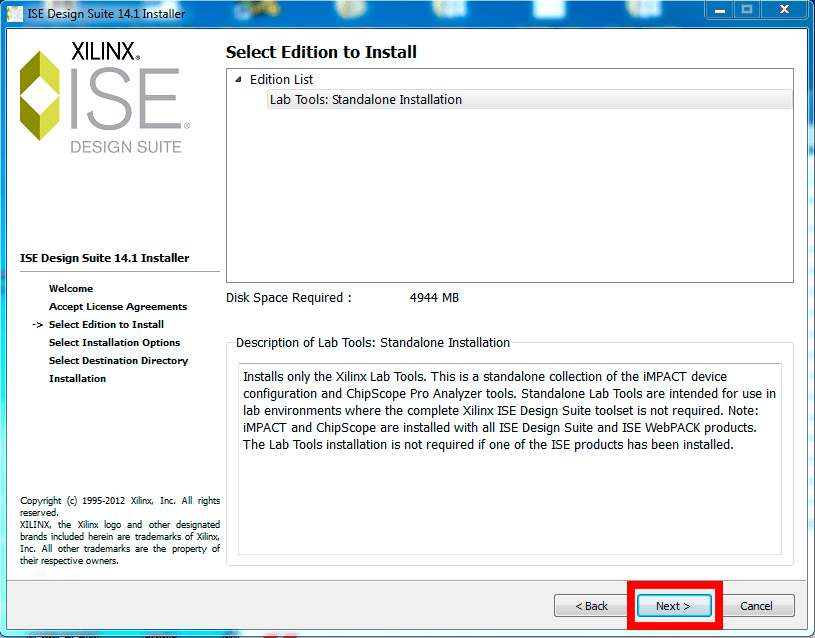Viewport: 815px width, 638px height.
Task: Click the current-step arrow indicator in sidebar
Action: [x=38, y=325]
